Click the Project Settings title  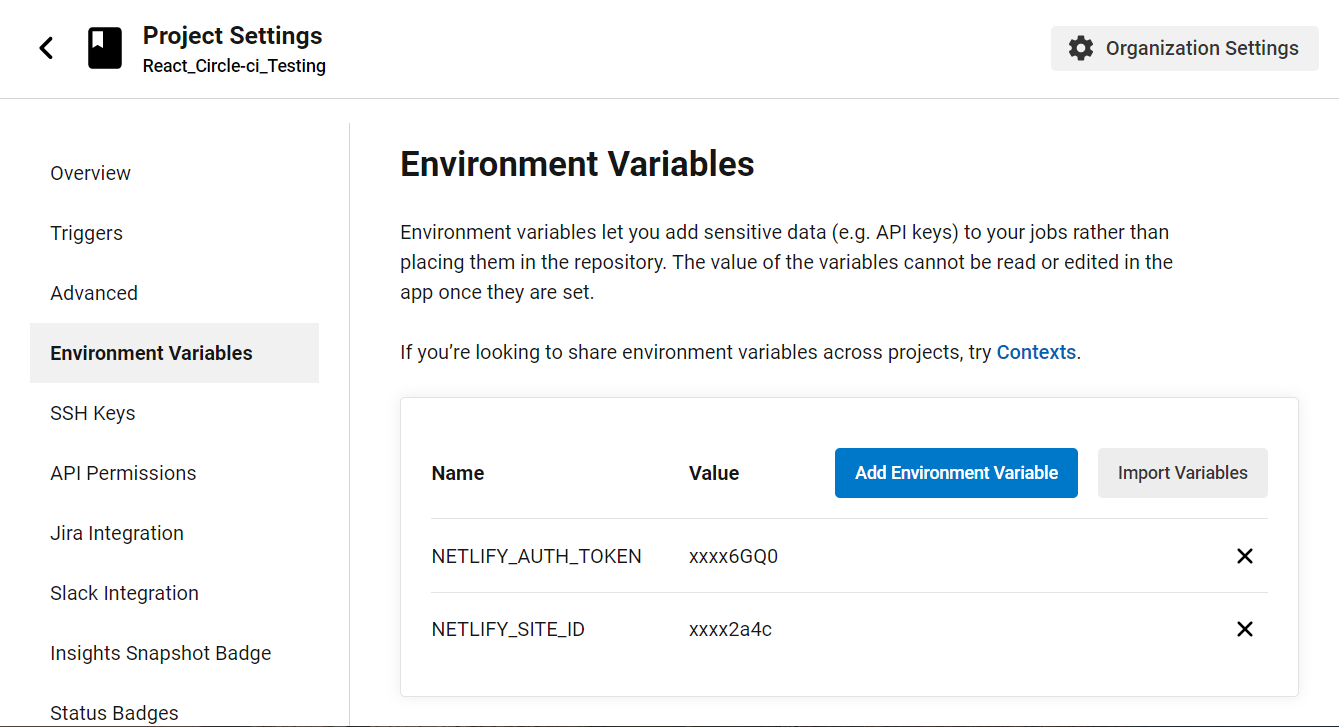coord(232,35)
